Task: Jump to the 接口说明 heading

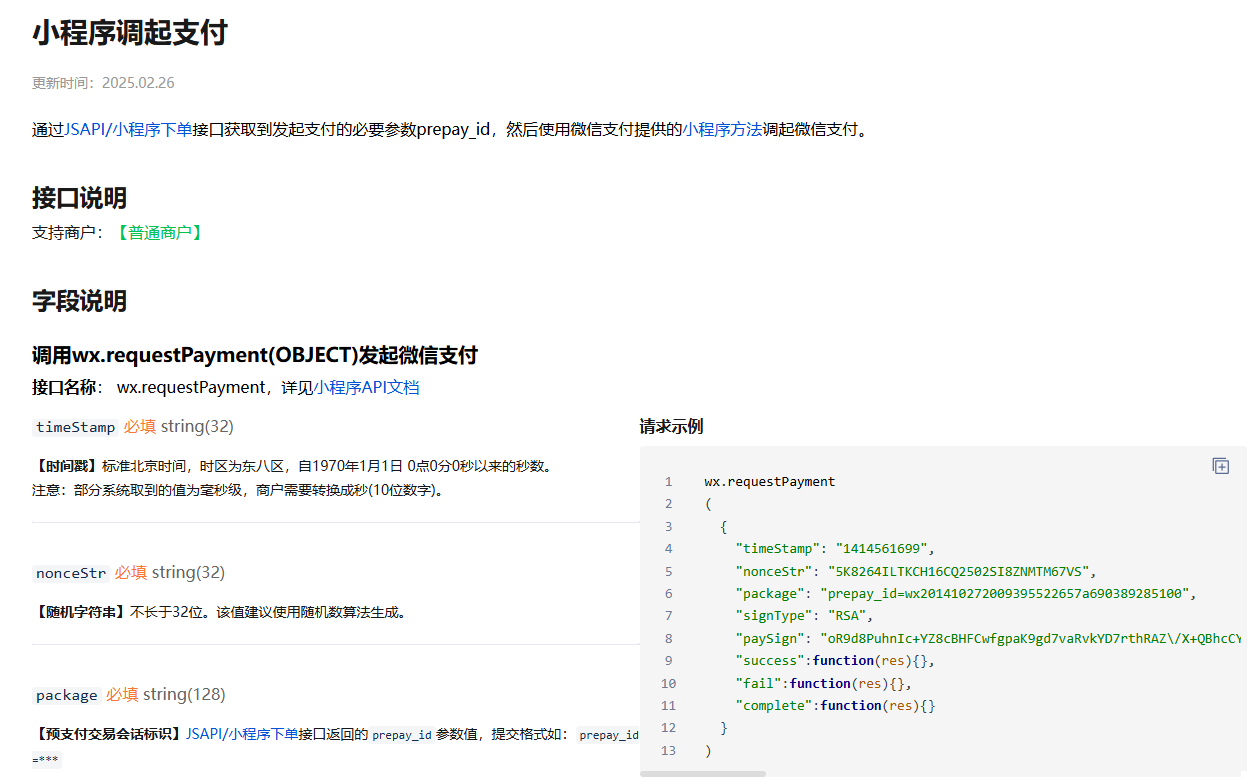Action: 79,198
